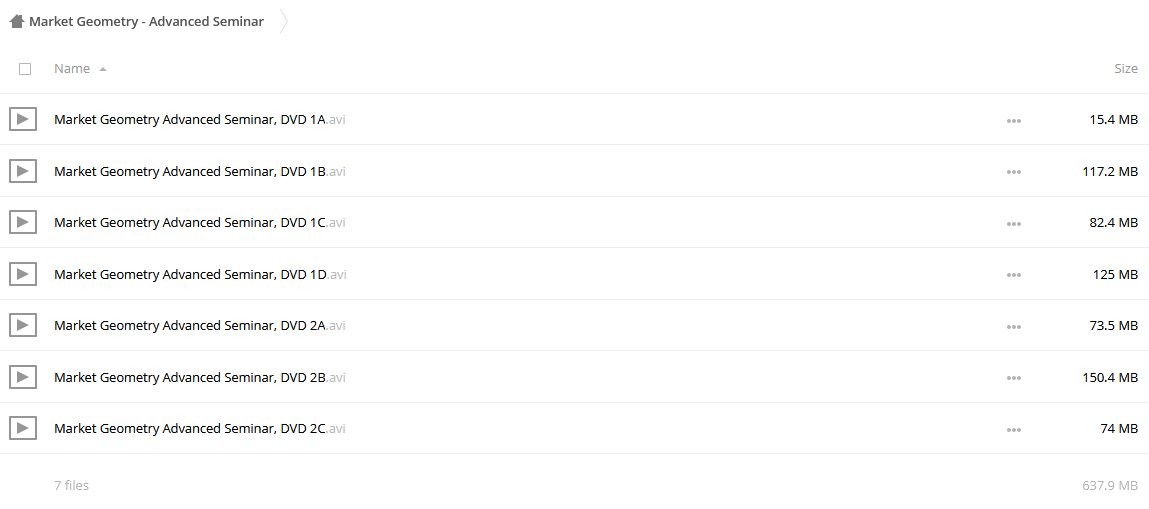
Task: Click video icon for DVD 1A file
Action: click(x=23, y=119)
